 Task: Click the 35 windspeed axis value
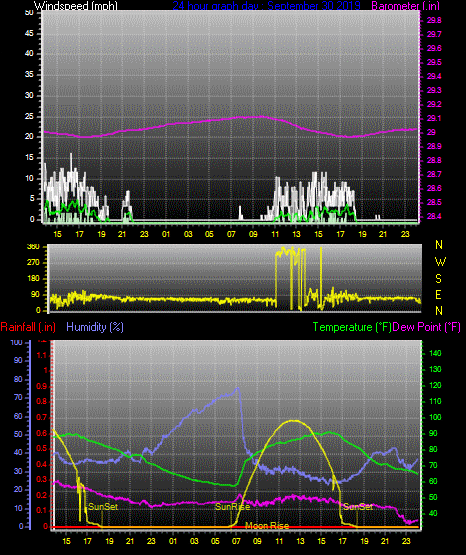[x=29, y=75]
